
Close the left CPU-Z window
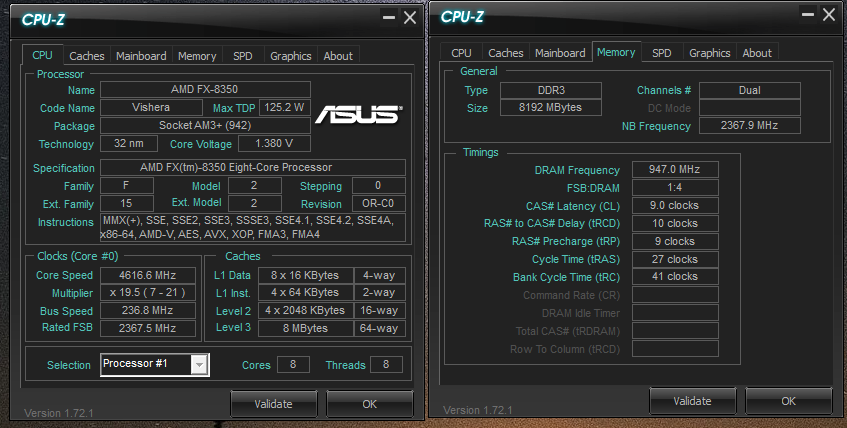(410, 18)
